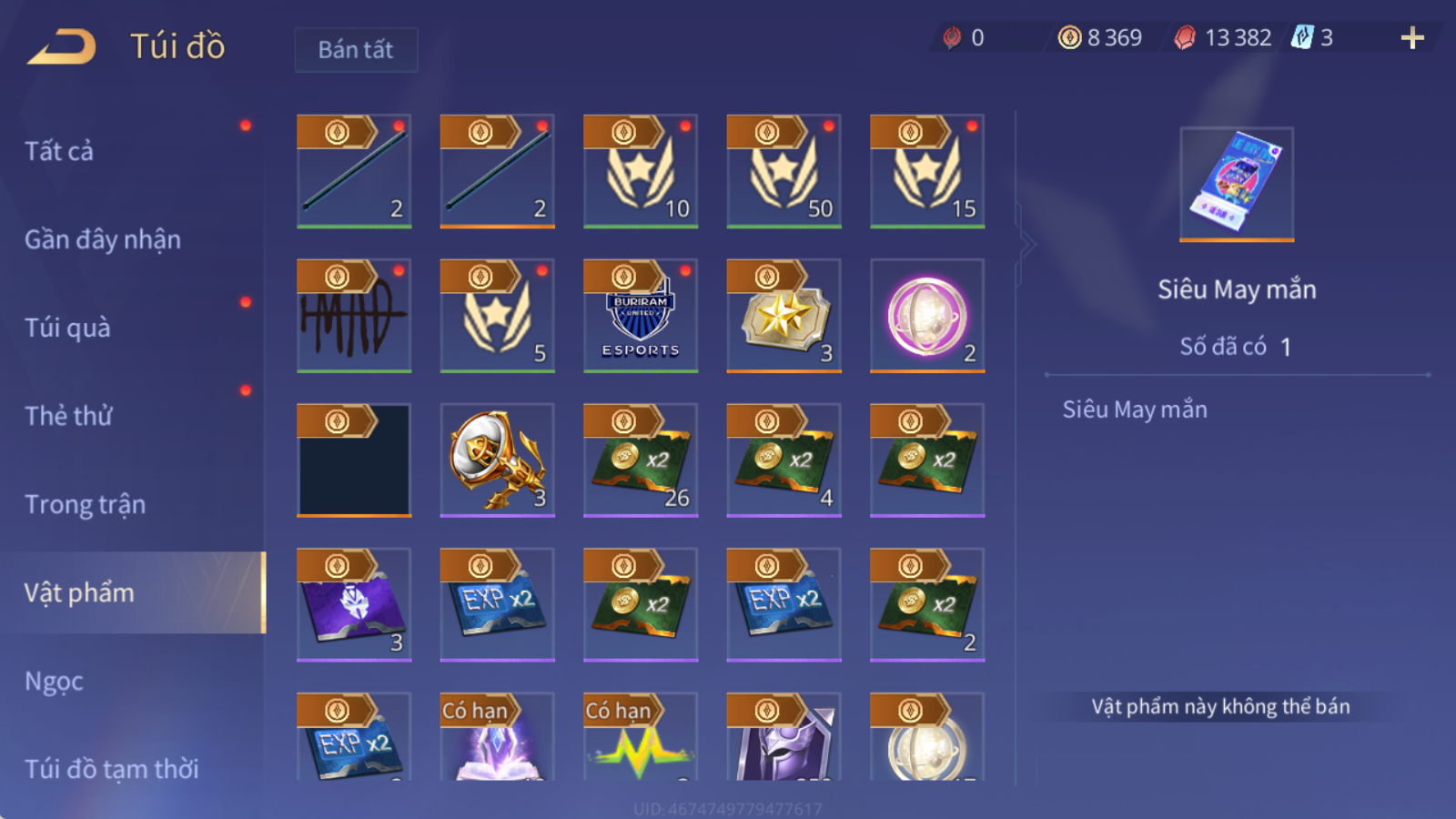Select the star badge item with 50

tap(784, 170)
